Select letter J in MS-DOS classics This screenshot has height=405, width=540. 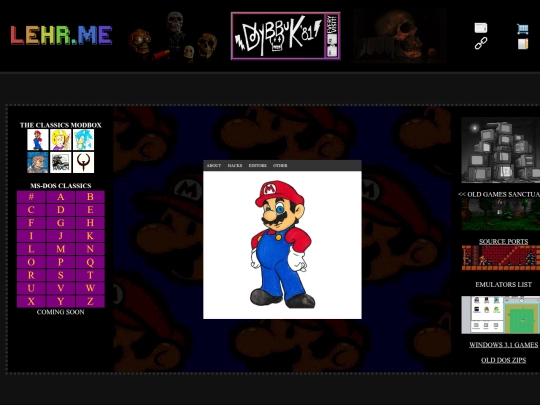pos(61,236)
